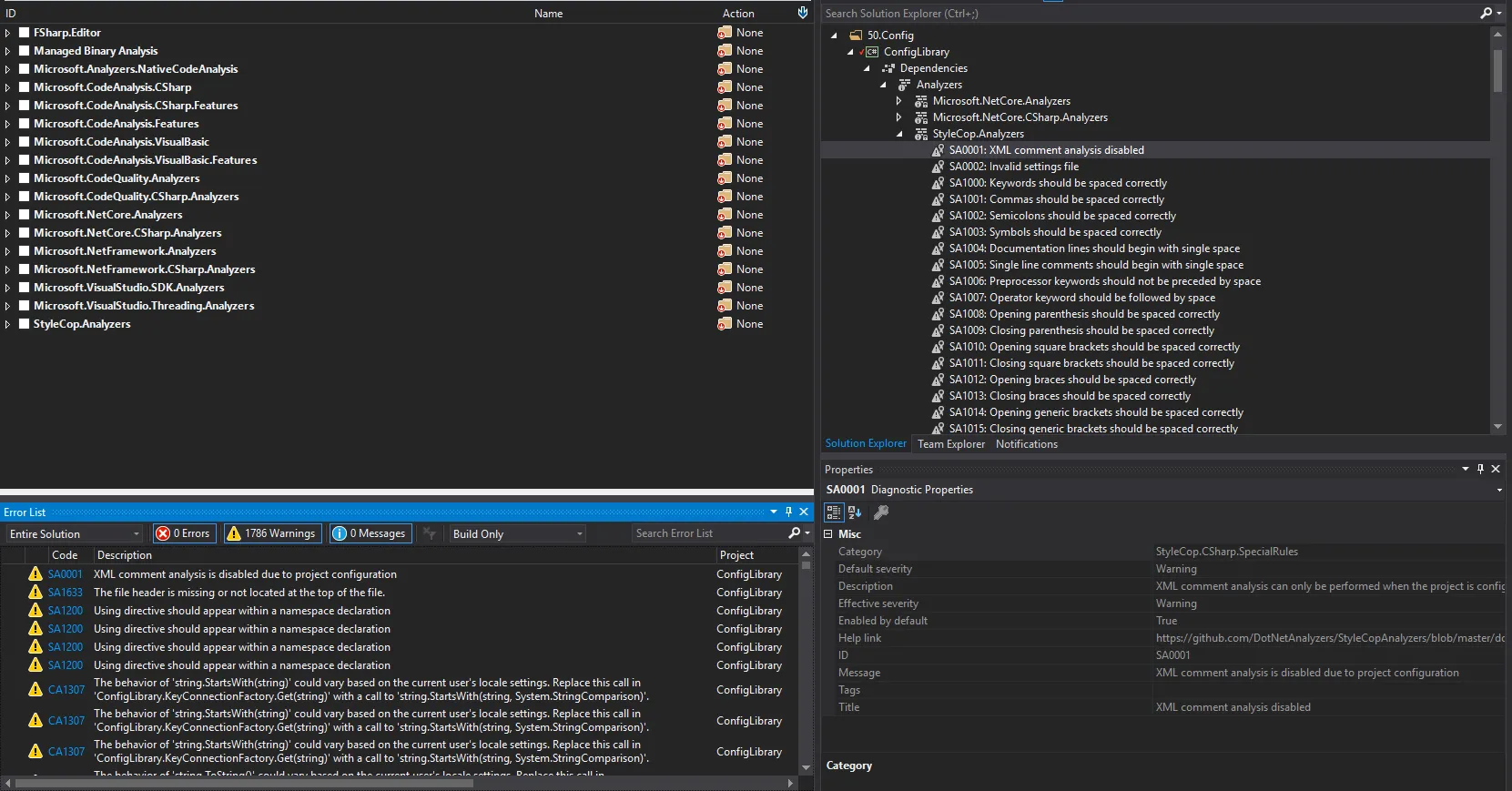The height and width of the screenshot is (791, 1512).
Task: Open the Entire Solution scope dropdown
Action: tap(75, 534)
